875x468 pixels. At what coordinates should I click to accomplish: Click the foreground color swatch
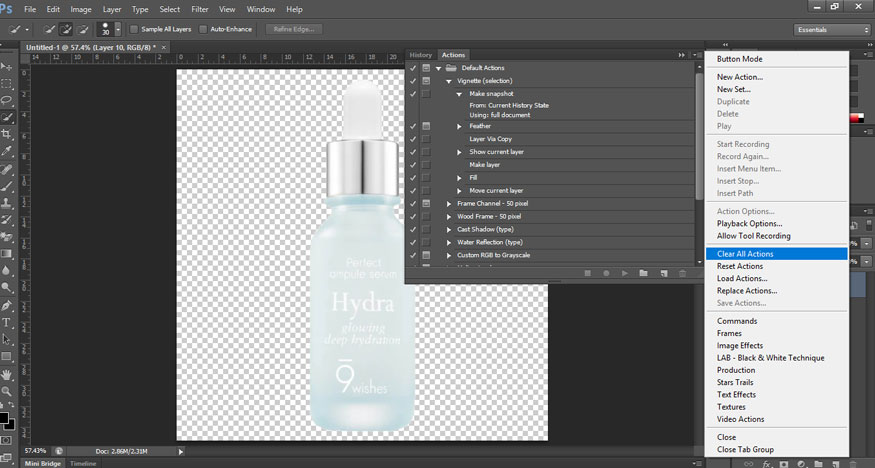pyautogui.click(x=5, y=417)
